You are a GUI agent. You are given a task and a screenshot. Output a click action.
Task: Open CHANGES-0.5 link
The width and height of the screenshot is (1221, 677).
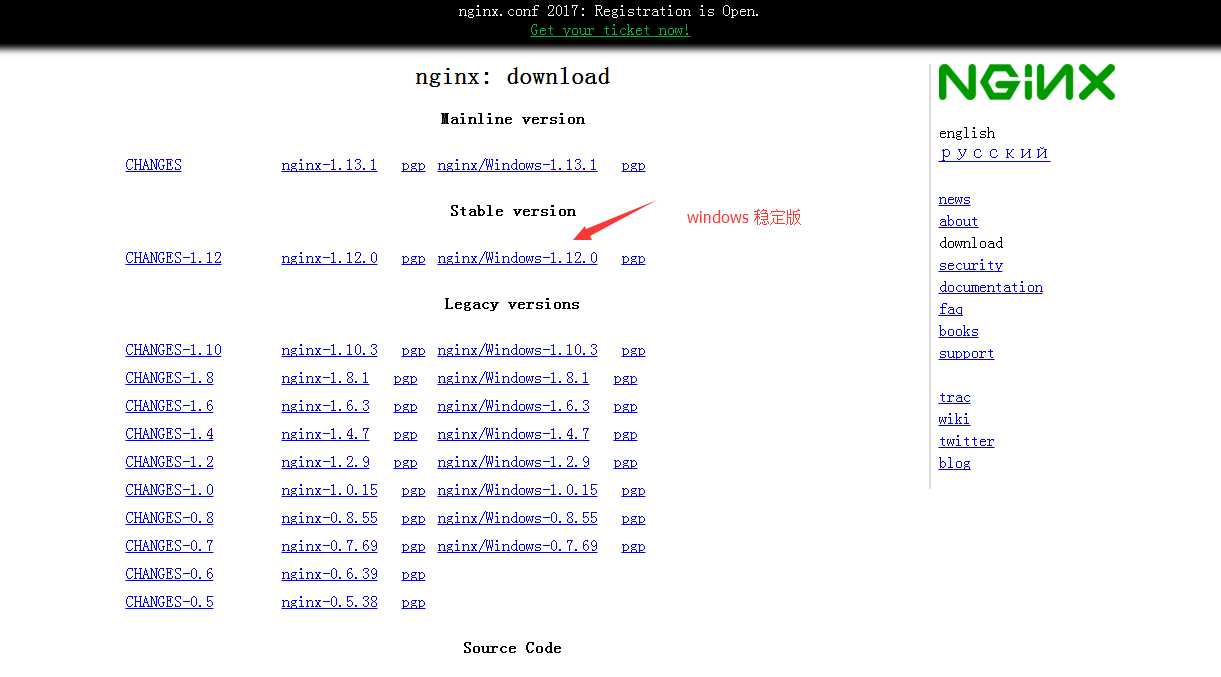(169, 602)
